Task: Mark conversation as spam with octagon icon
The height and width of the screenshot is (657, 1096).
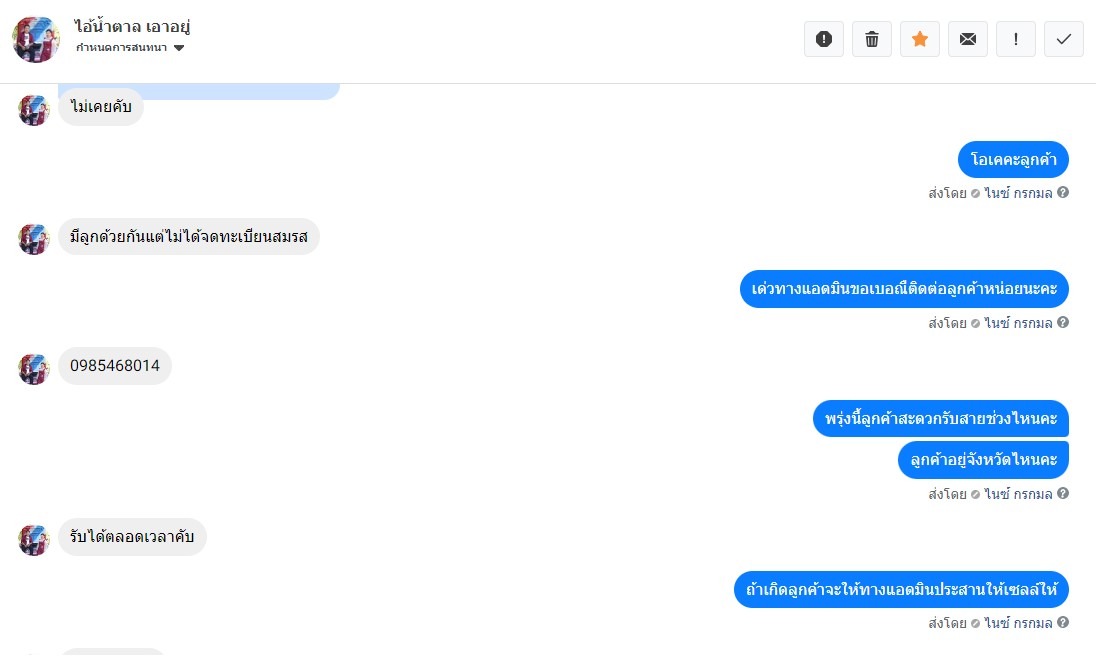Action: coord(823,39)
